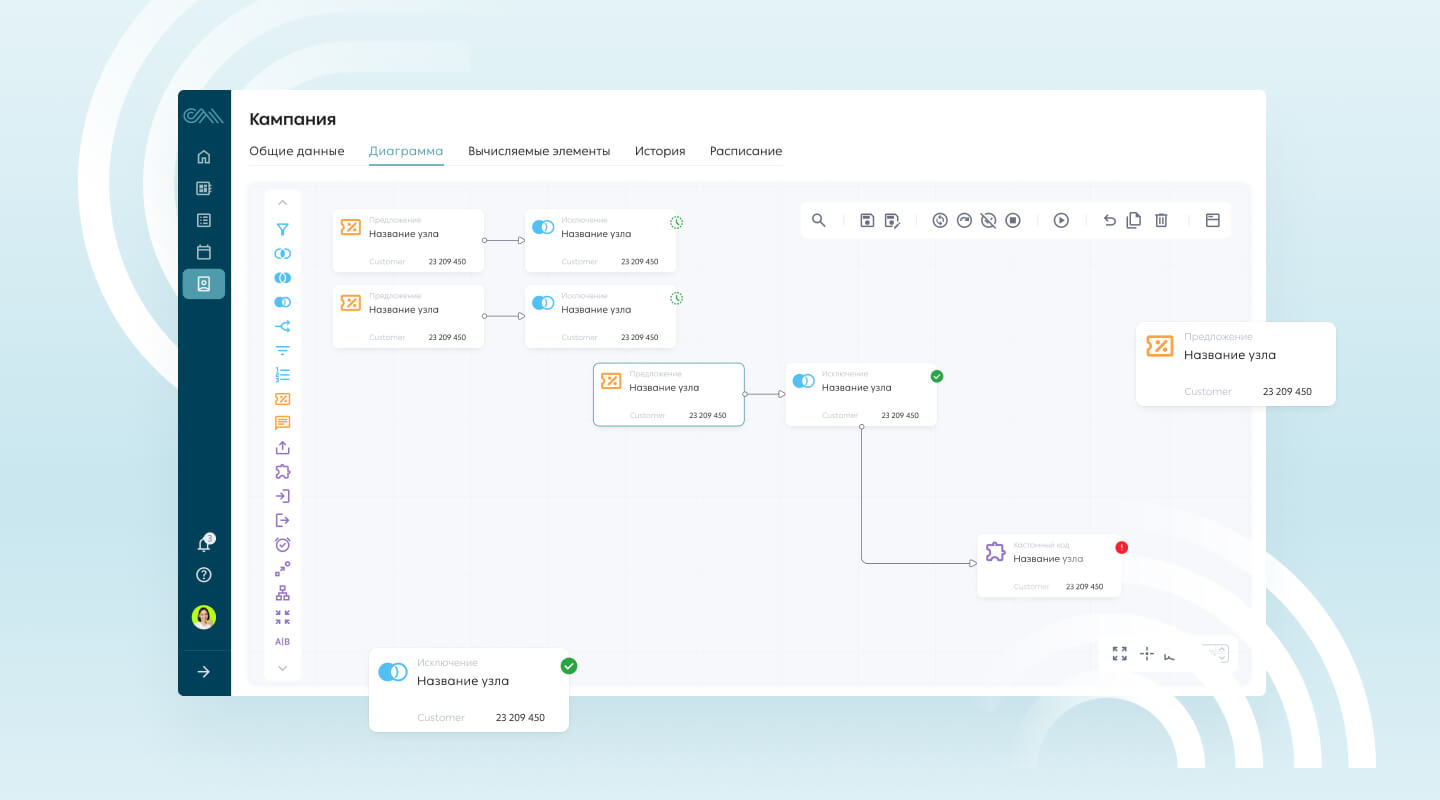The width and height of the screenshot is (1440, 800).
Task: Click the undo arrow in the toolbar
Action: point(1110,220)
